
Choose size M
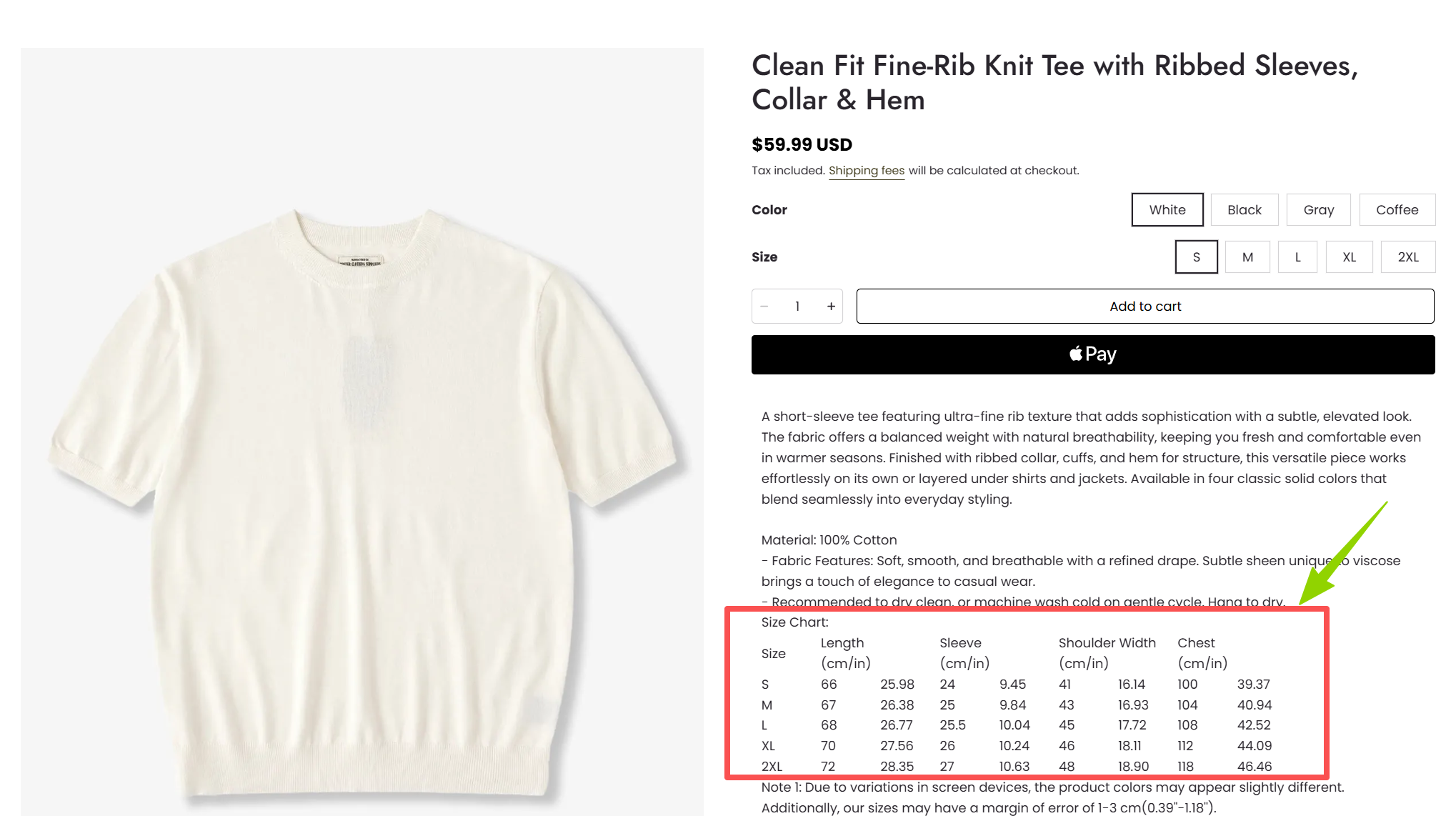(x=1247, y=257)
